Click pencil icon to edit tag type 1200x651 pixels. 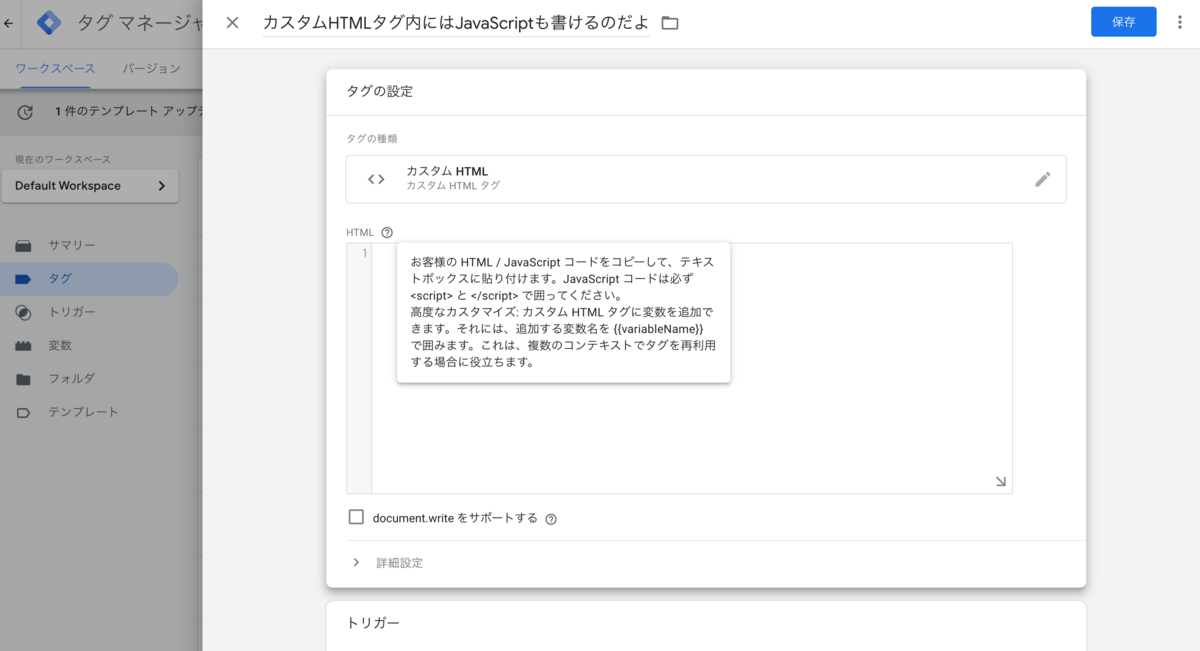(1043, 179)
